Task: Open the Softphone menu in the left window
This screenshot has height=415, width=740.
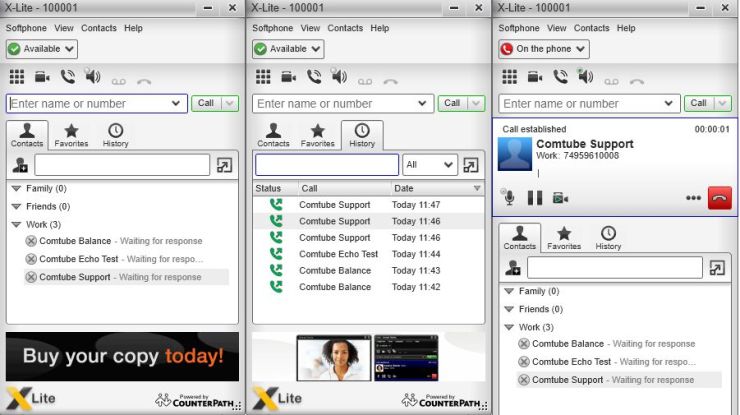Action: (x=26, y=28)
